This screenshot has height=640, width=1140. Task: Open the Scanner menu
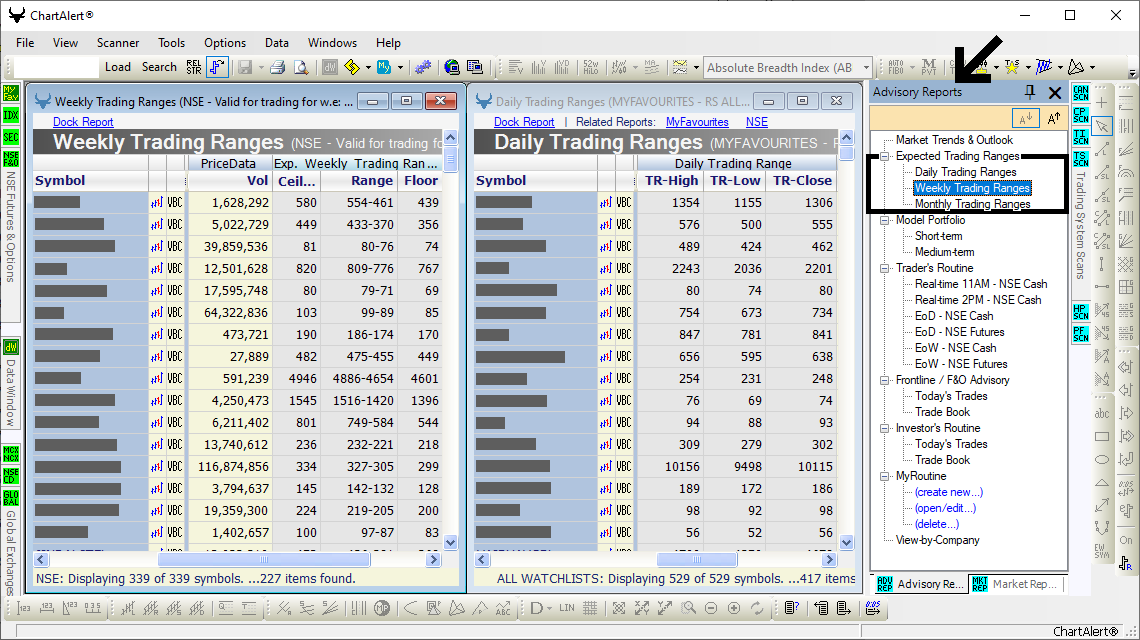pyautogui.click(x=118, y=43)
